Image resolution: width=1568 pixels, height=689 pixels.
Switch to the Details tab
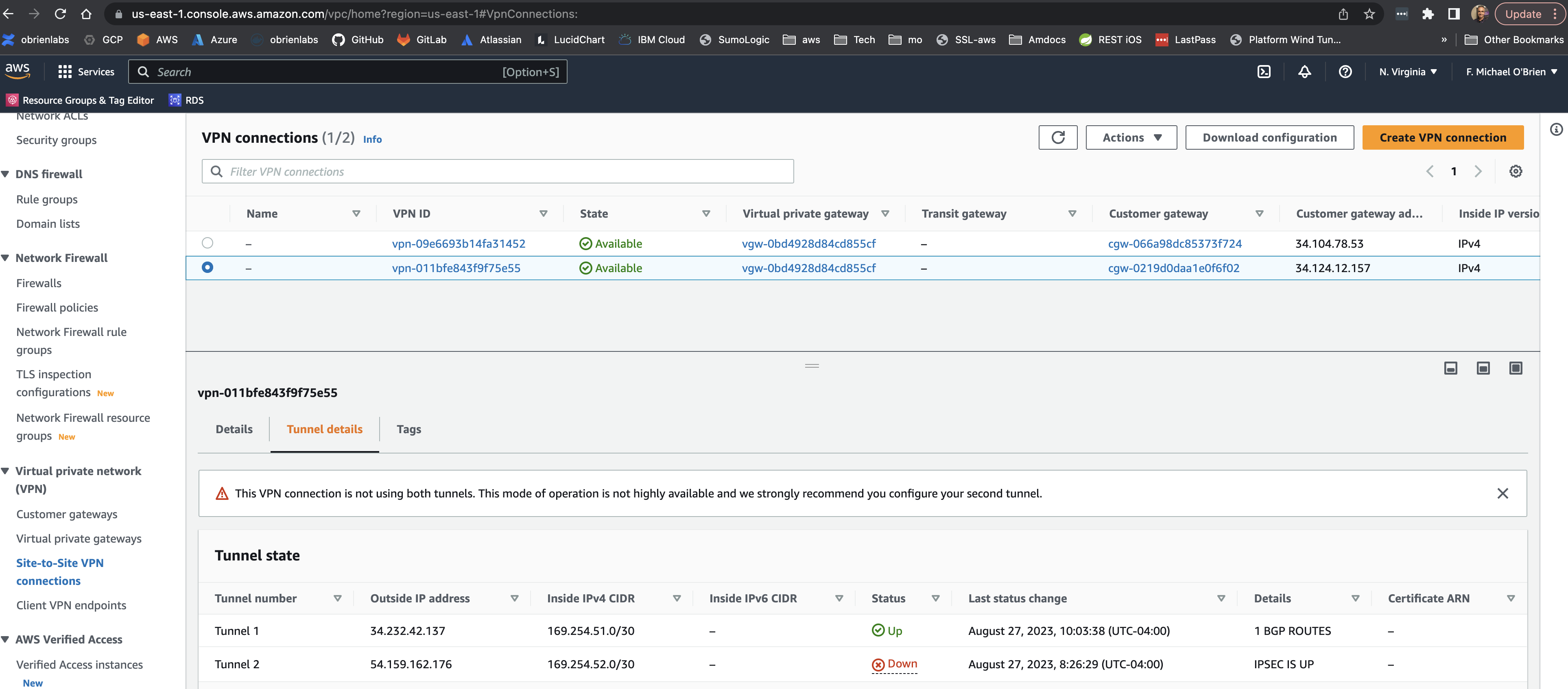[x=234, y=429]
